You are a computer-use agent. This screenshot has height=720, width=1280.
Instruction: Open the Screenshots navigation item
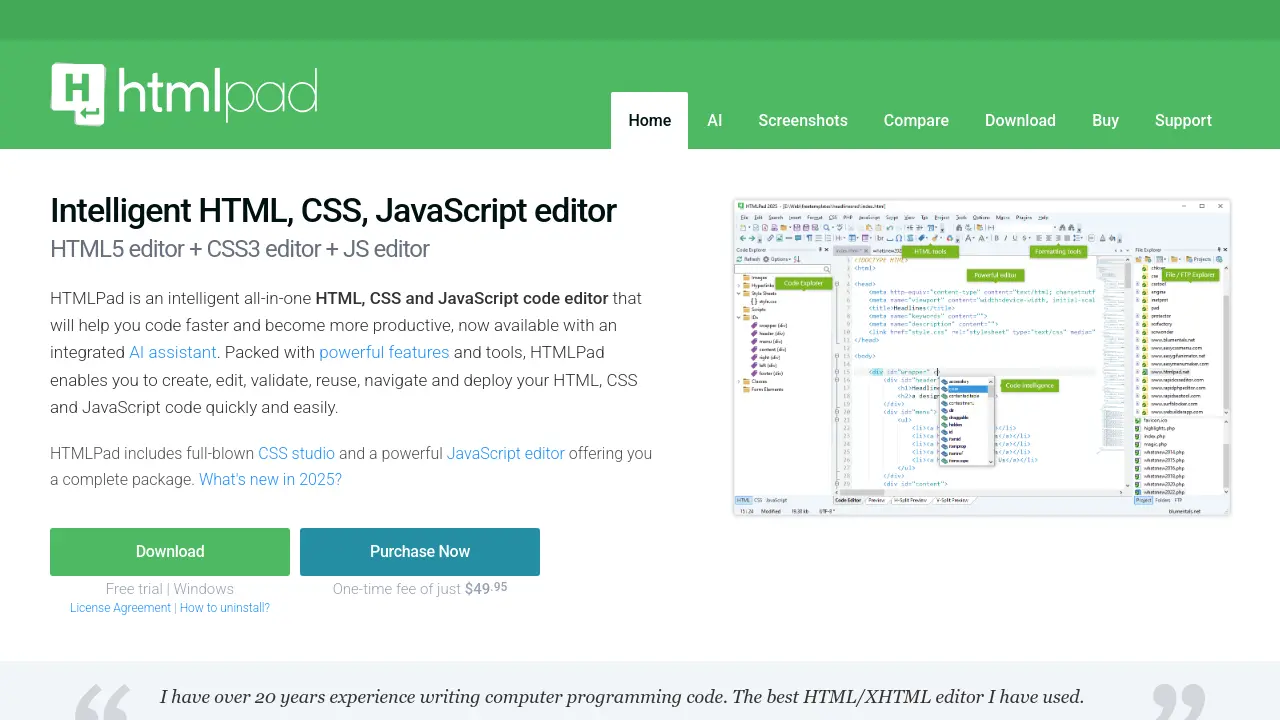[803, 120]
